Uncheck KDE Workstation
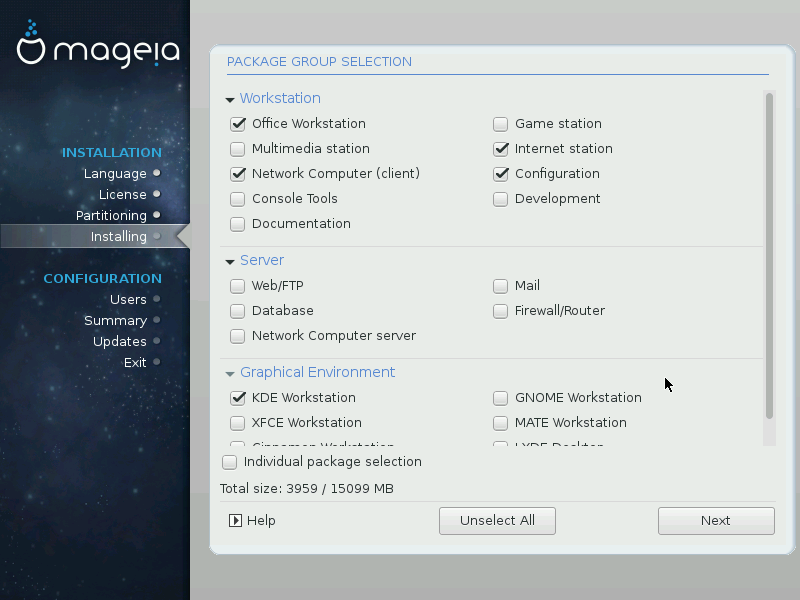This screenshot has width=800, height=600. coord(238,398)
